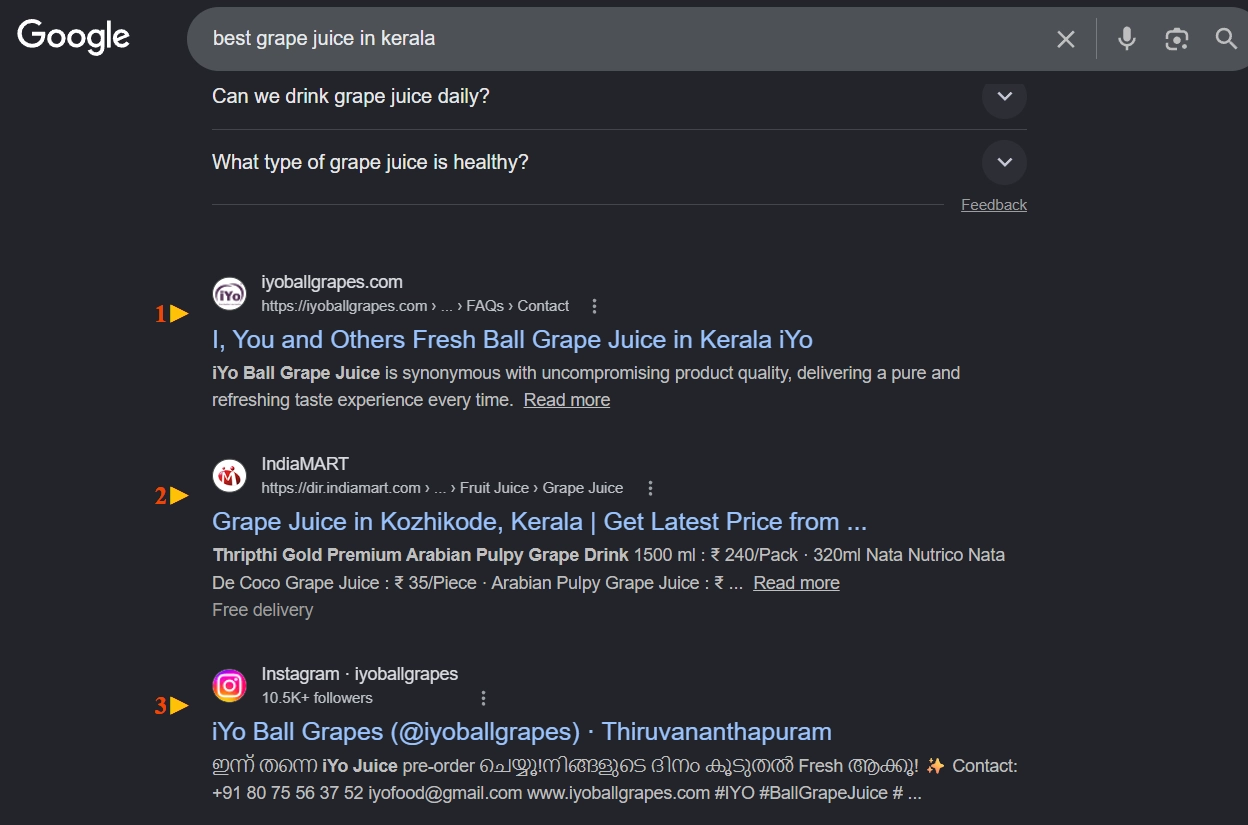Screen dimensions: 1248x825
Task: Clear the search query with X icon
Action: [x=1066, y=39]
